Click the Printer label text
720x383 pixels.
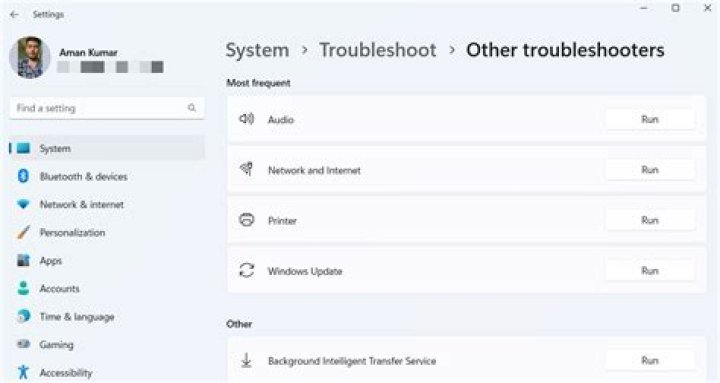(x=282, y=221)
